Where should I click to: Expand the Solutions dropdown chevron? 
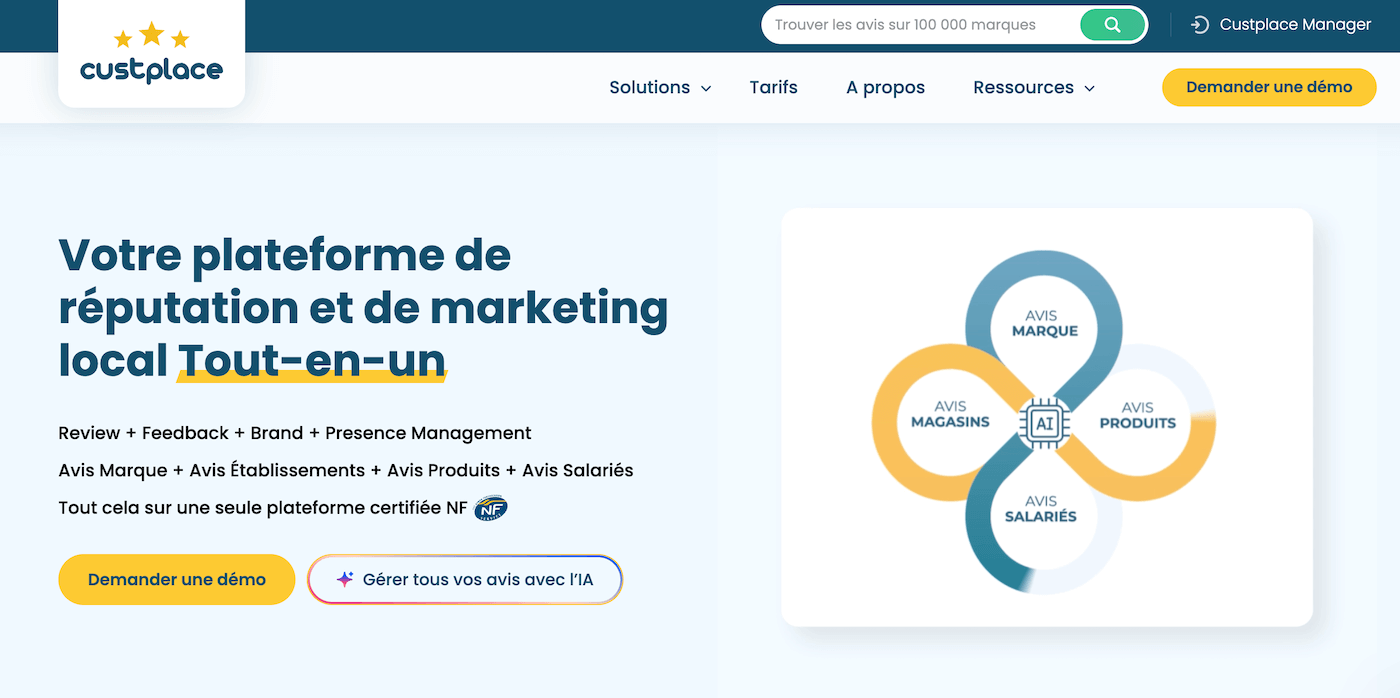706,89
